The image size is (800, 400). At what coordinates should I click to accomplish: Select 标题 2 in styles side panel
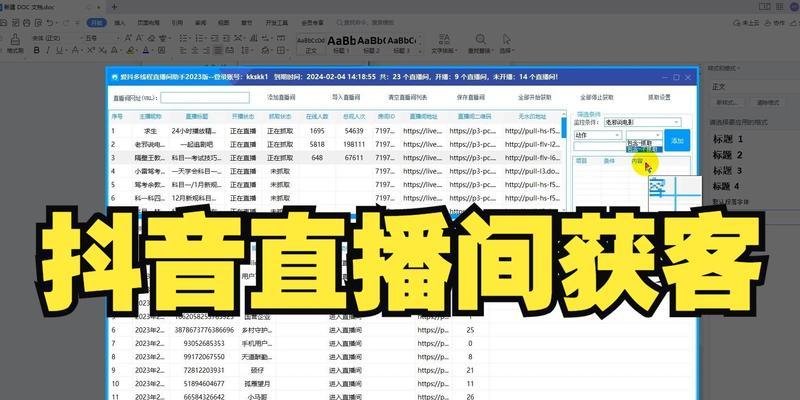(728, 155)
